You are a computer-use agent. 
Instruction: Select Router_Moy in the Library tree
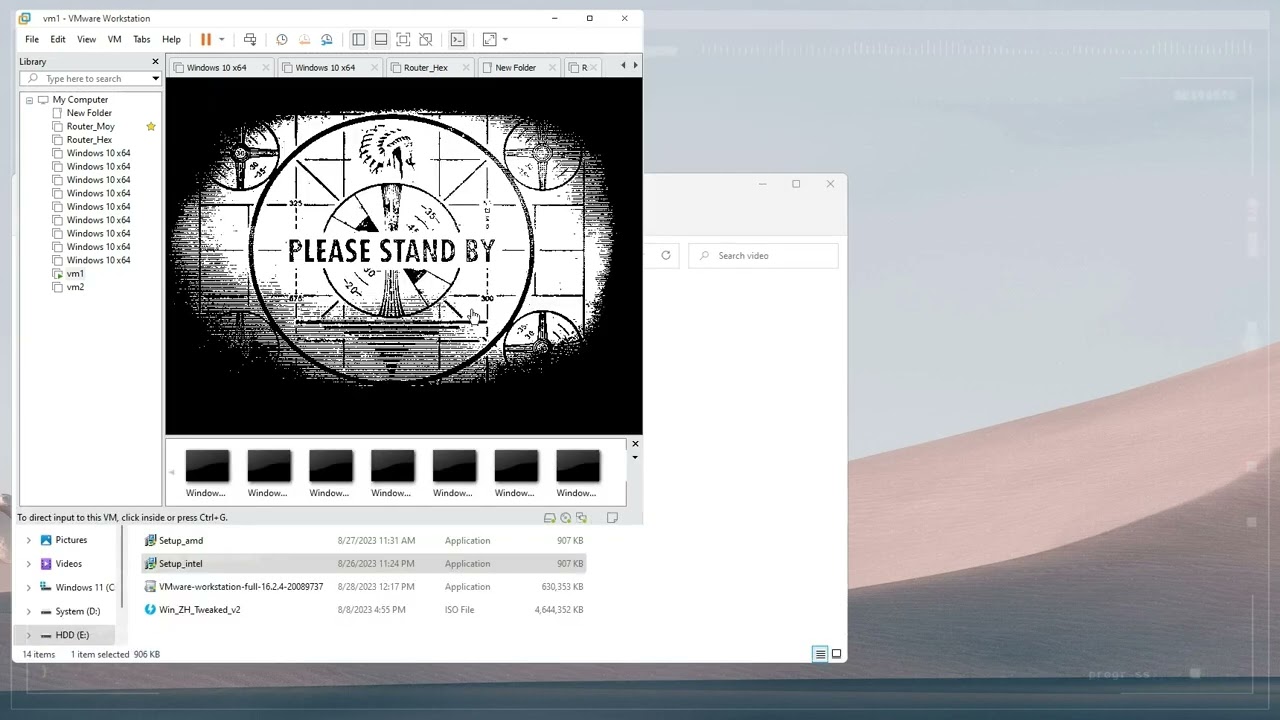tap(90, 126)
